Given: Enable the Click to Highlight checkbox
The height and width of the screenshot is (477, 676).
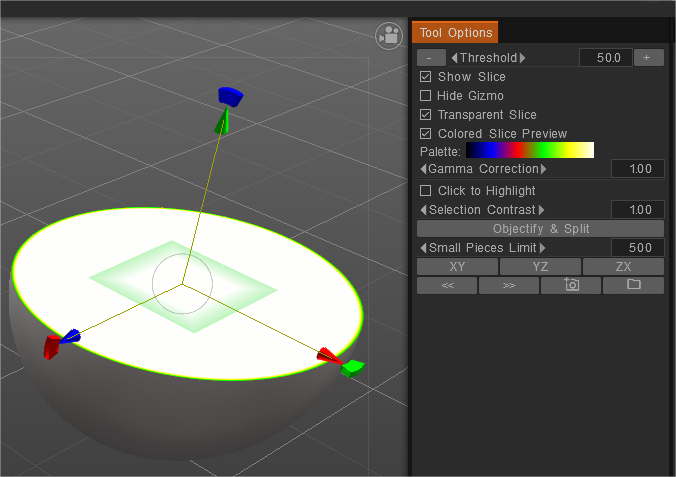Looking at the screenshot, I should [x=426, y=191].
